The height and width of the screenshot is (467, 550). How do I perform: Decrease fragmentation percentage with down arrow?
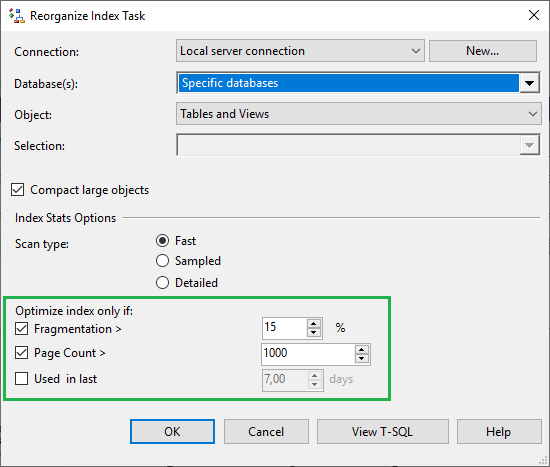(x=314, y=332)
